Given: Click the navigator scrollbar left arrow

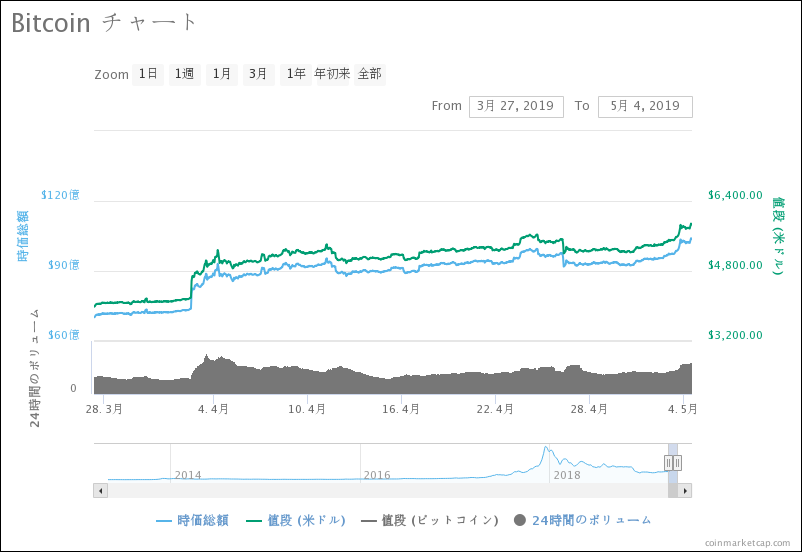Looking at the screenshot, I should pos(100,491).
